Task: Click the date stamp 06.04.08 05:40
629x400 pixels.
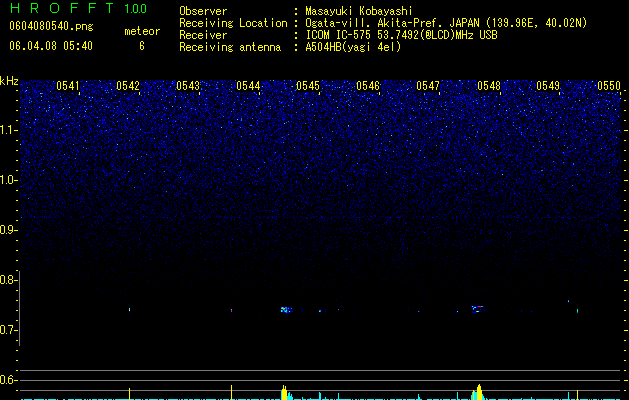Action: [x=51, y=46]
